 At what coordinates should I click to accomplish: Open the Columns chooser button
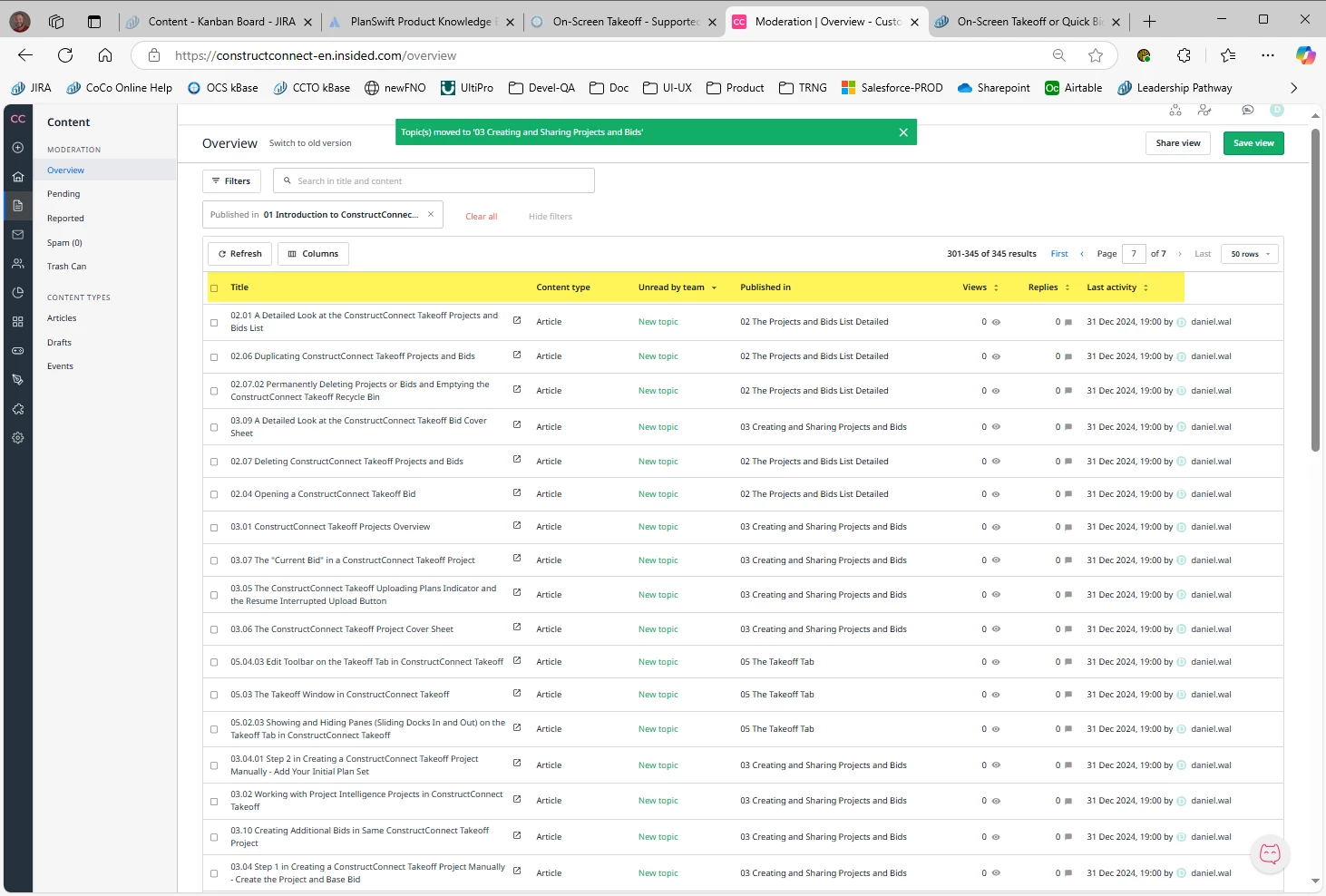coord(313,254)
